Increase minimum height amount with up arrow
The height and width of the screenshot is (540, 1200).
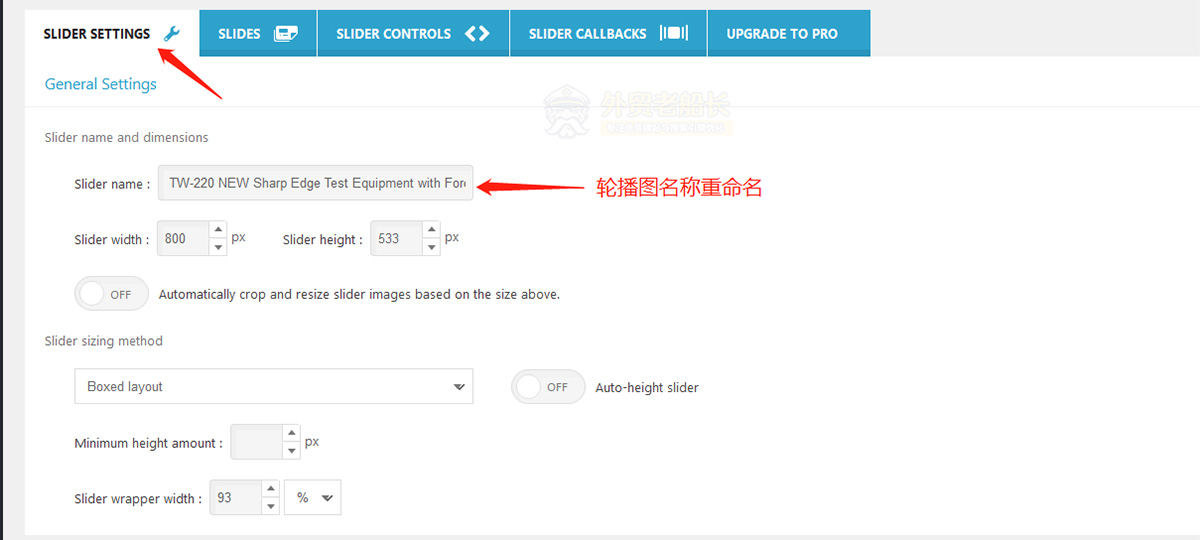pos(291,434)
